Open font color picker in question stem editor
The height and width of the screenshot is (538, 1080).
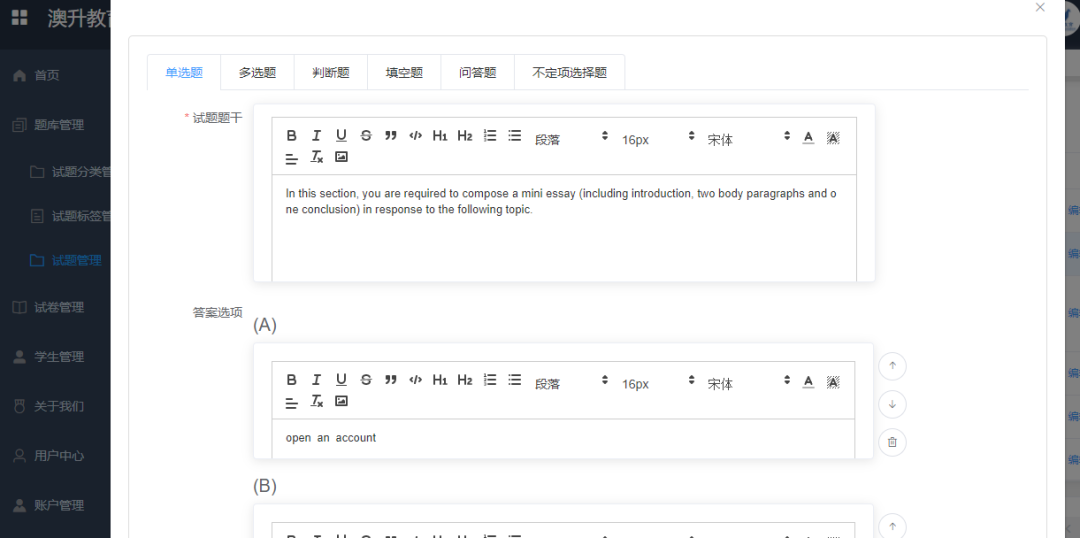coord(809,137)
